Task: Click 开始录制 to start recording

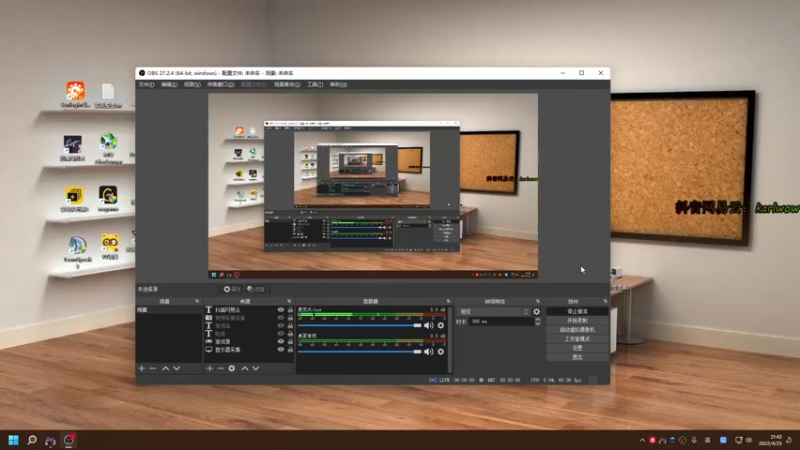Action: [x=577, y=320]
